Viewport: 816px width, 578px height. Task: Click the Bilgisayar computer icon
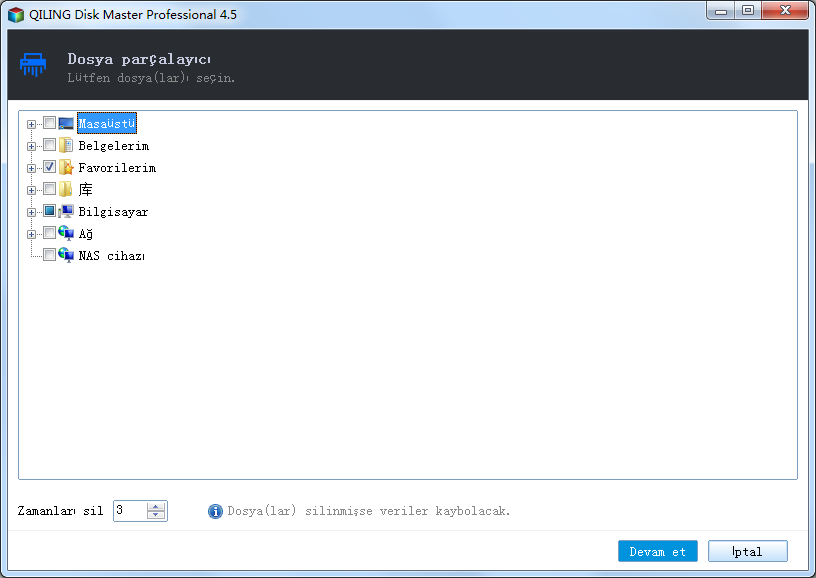click(x=66, y=211)
